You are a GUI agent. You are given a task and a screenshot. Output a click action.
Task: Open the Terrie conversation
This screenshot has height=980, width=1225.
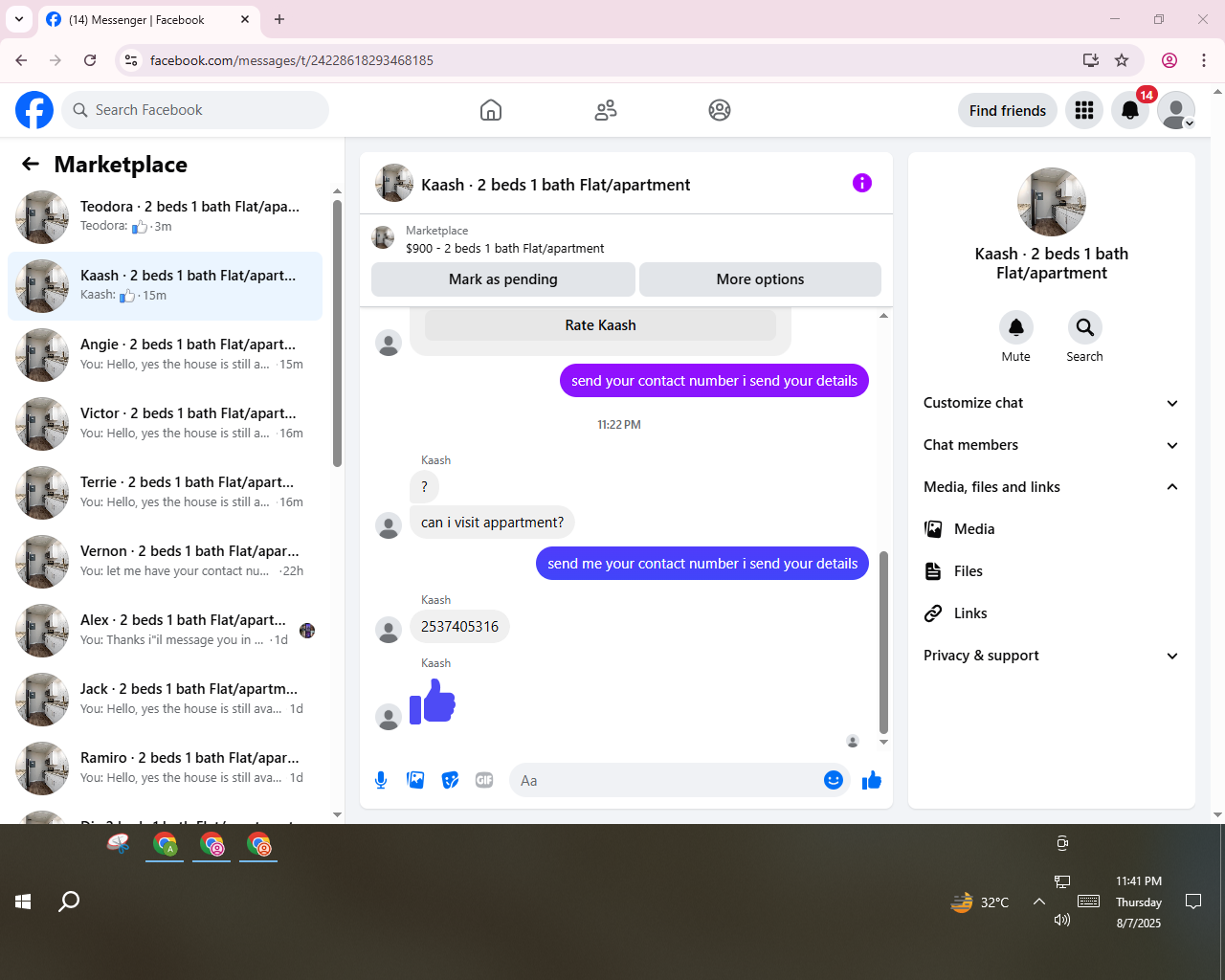click(165, 493)
